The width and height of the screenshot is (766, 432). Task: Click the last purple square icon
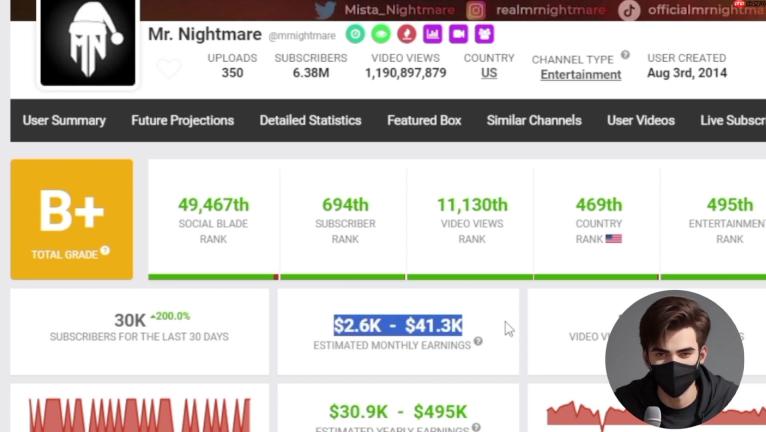pyautogui.click(x=484, y=34)
